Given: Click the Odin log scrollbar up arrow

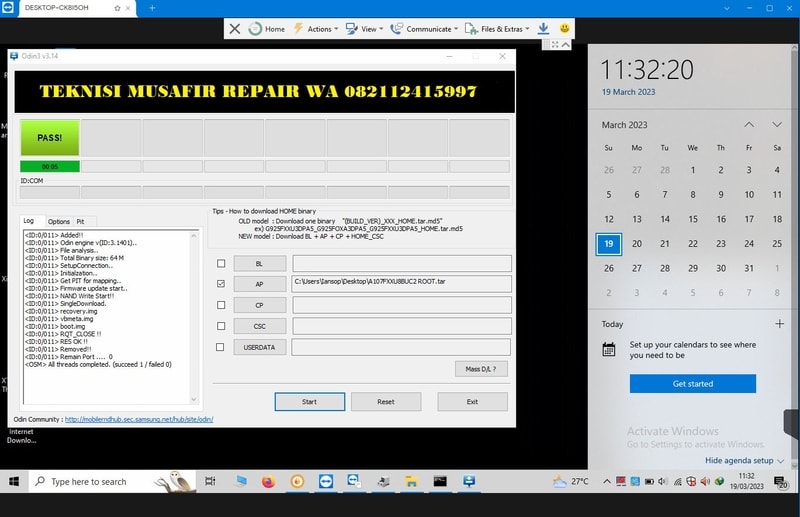Looking at the screenshot, I should click(194, 235).
